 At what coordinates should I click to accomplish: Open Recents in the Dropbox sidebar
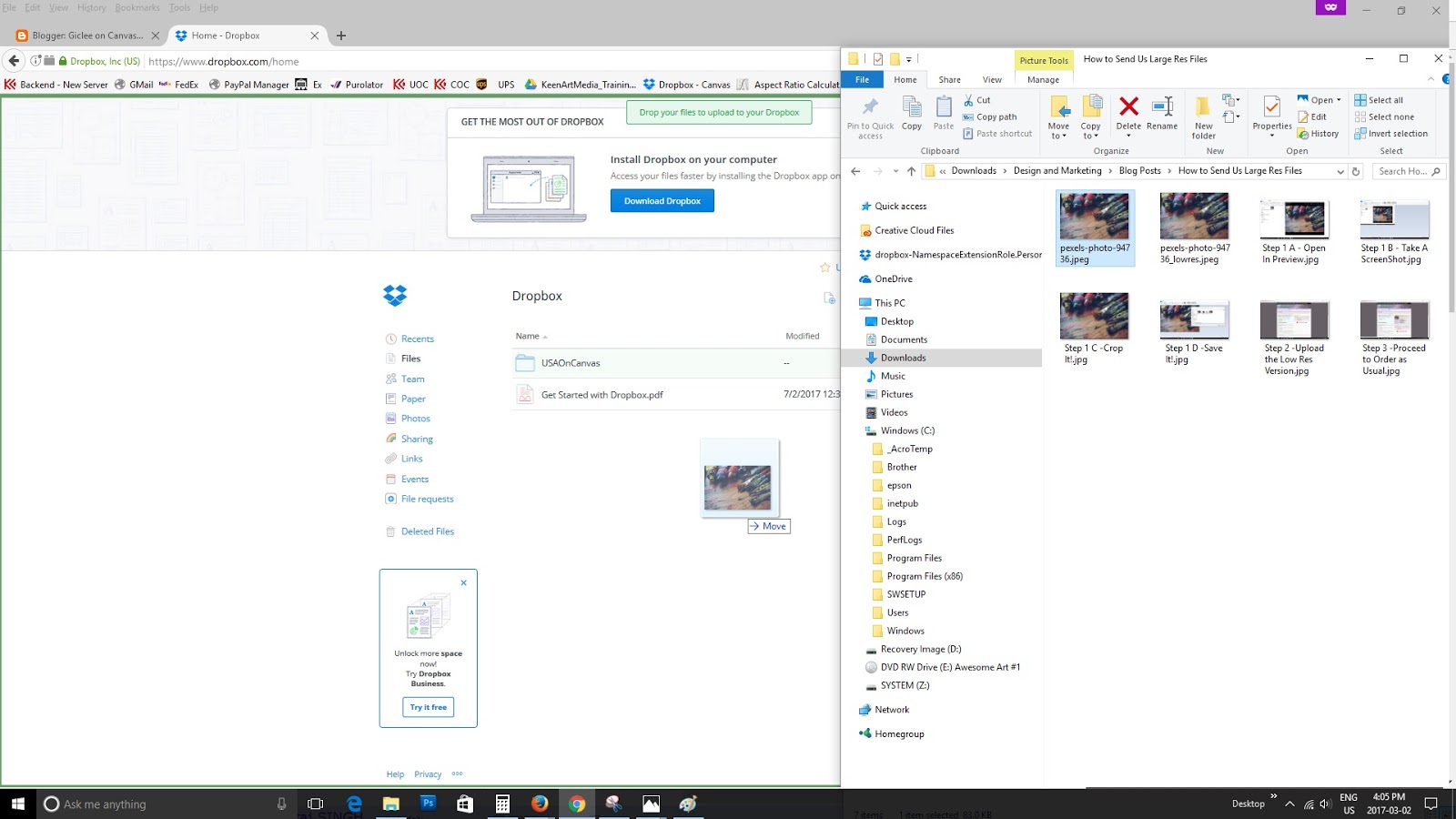click(417, 339)
